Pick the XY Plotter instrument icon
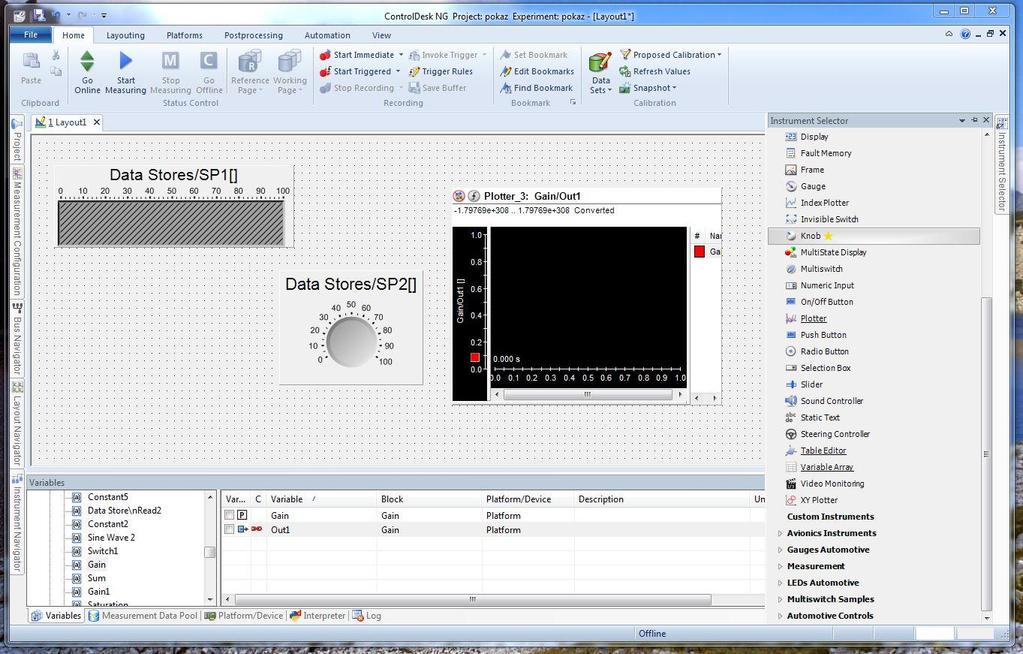Viewport: 1023px width, 654px height. tap(791, 500)
